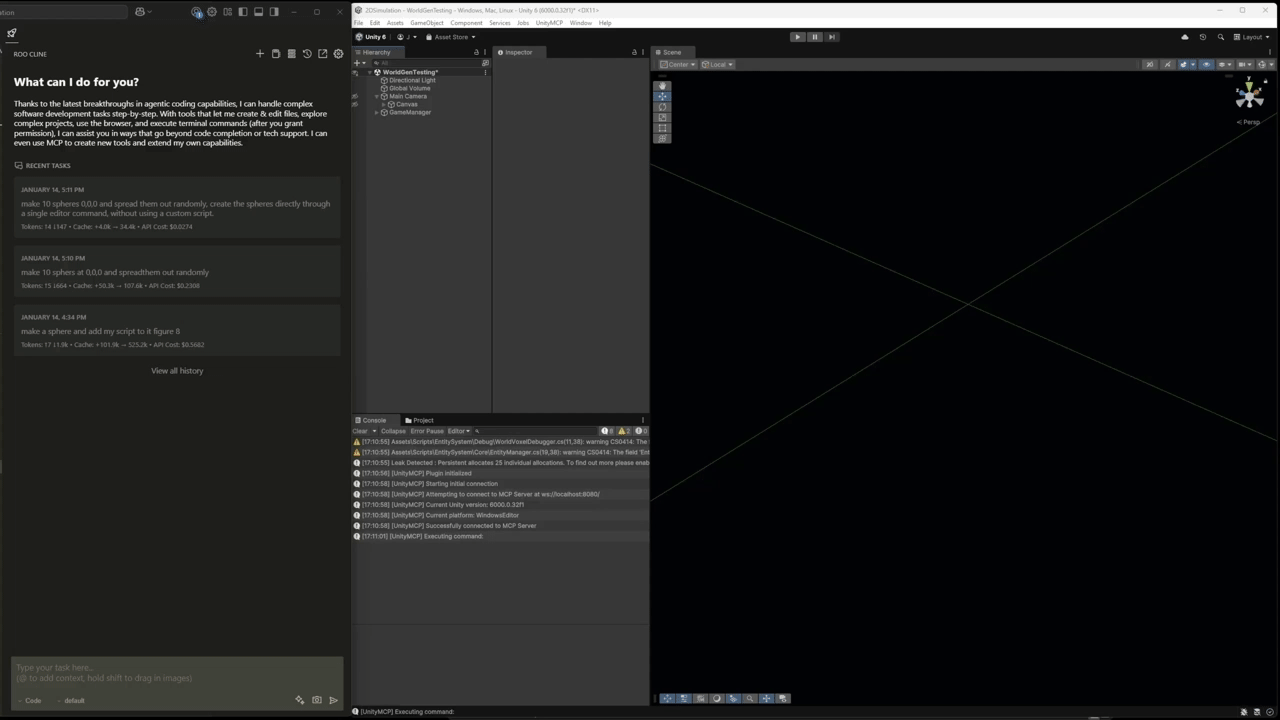This screenshot has width=1280, height=720.
Task: Open the task history clock icon in Cline
Action: (x=307, y=53)
